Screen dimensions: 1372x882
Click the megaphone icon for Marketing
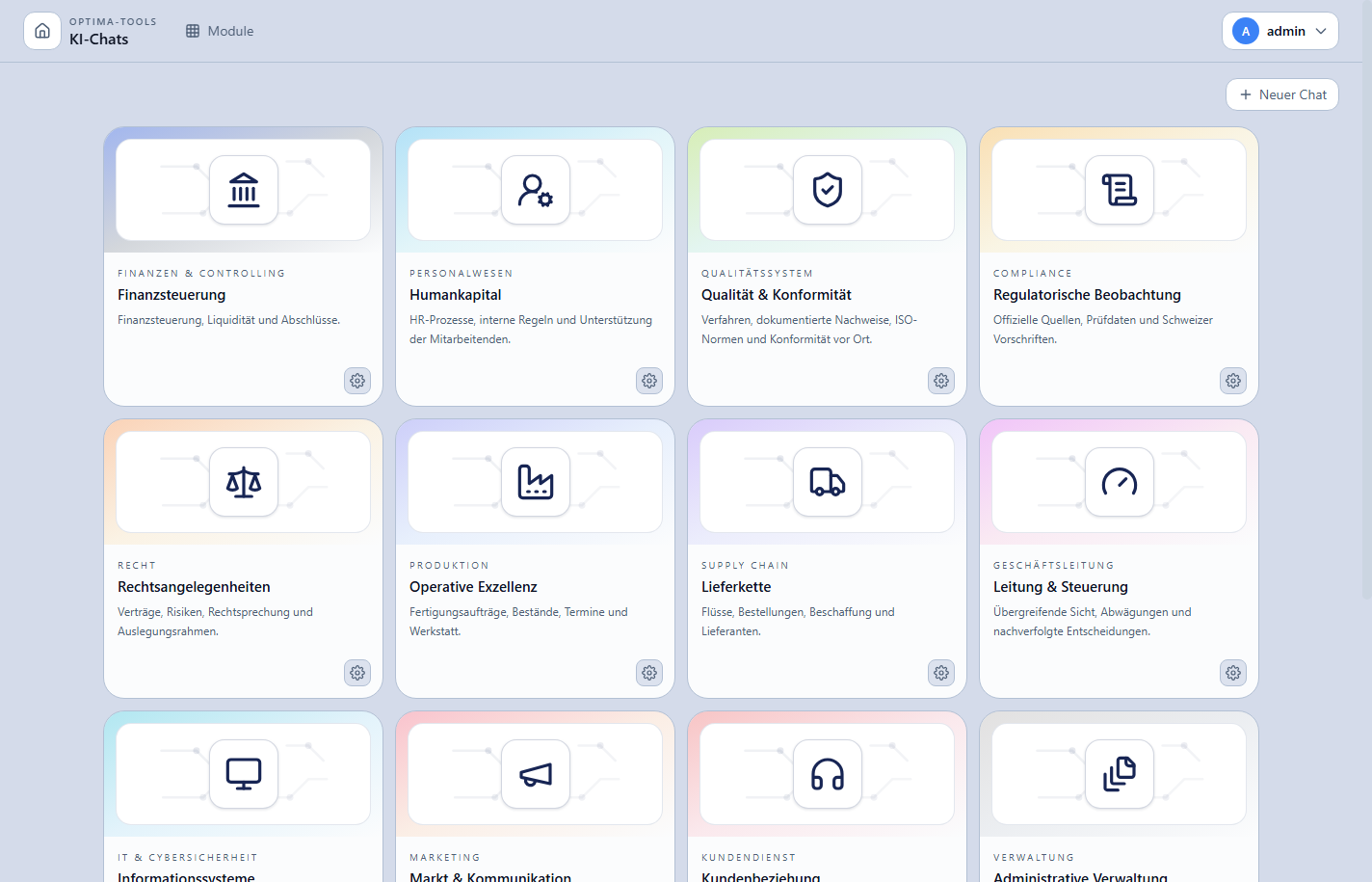point(536,774)
